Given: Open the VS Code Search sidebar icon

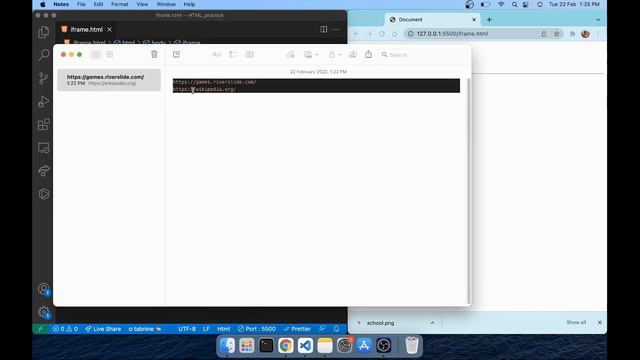Looking at the screenshot, I should point(44,55).
